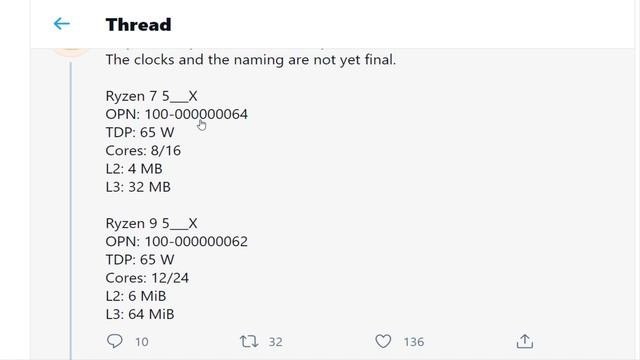View the 136 likes count
Image resolution: width=640 pixels, height=360 pixels.
tap(414, 342)
